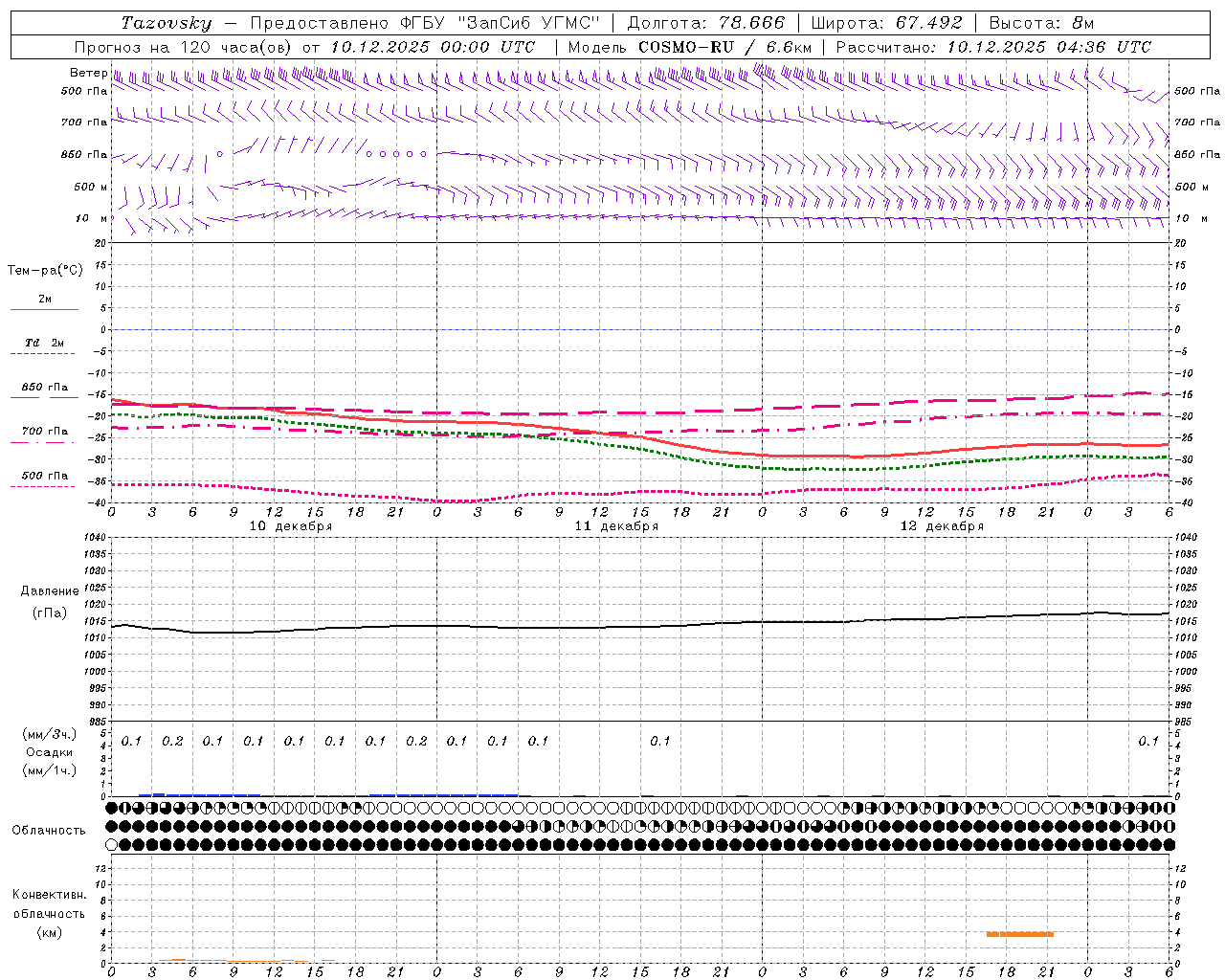Image resolution: width=1225 pixels, height=980 pixels.
Task: Click the (мм/1ч.) precipitation unit label
Action: point(49,770)
